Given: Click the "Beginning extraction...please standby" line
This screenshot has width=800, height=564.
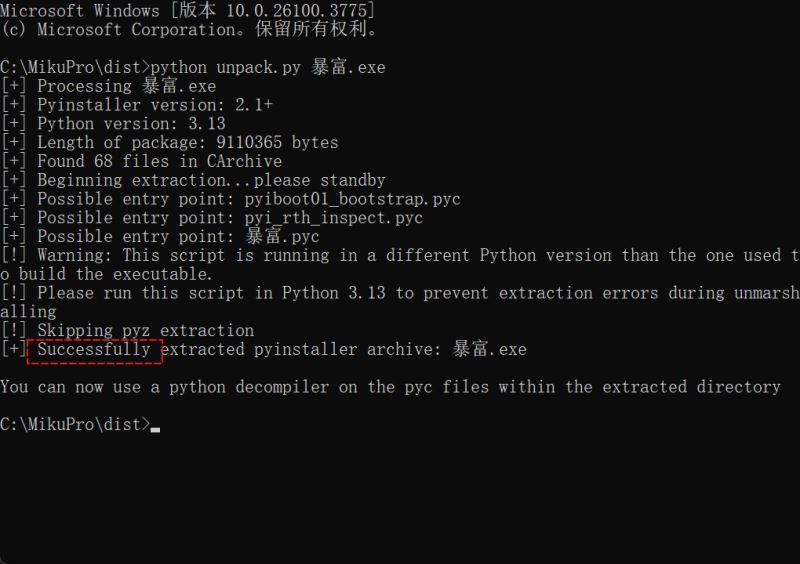Looking at the screenshot, I should (211, 180).
